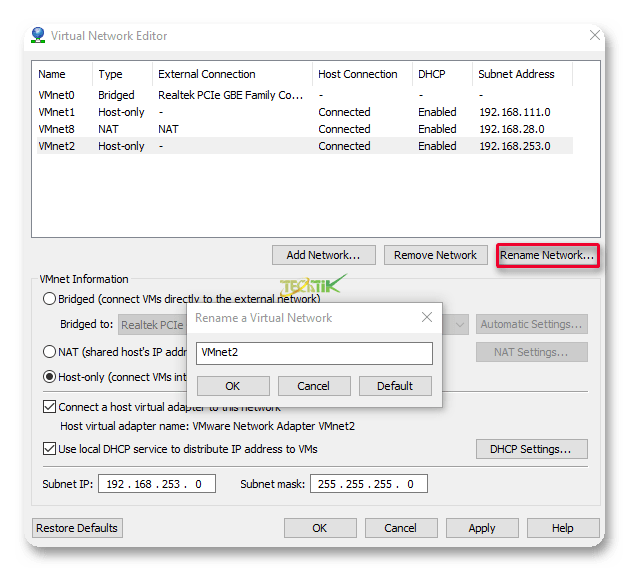The image size is (629, 571).
Task: Toggle Connect a host virtual adapter checkbox
Action: pyautogui.click(x=50, y=407)
